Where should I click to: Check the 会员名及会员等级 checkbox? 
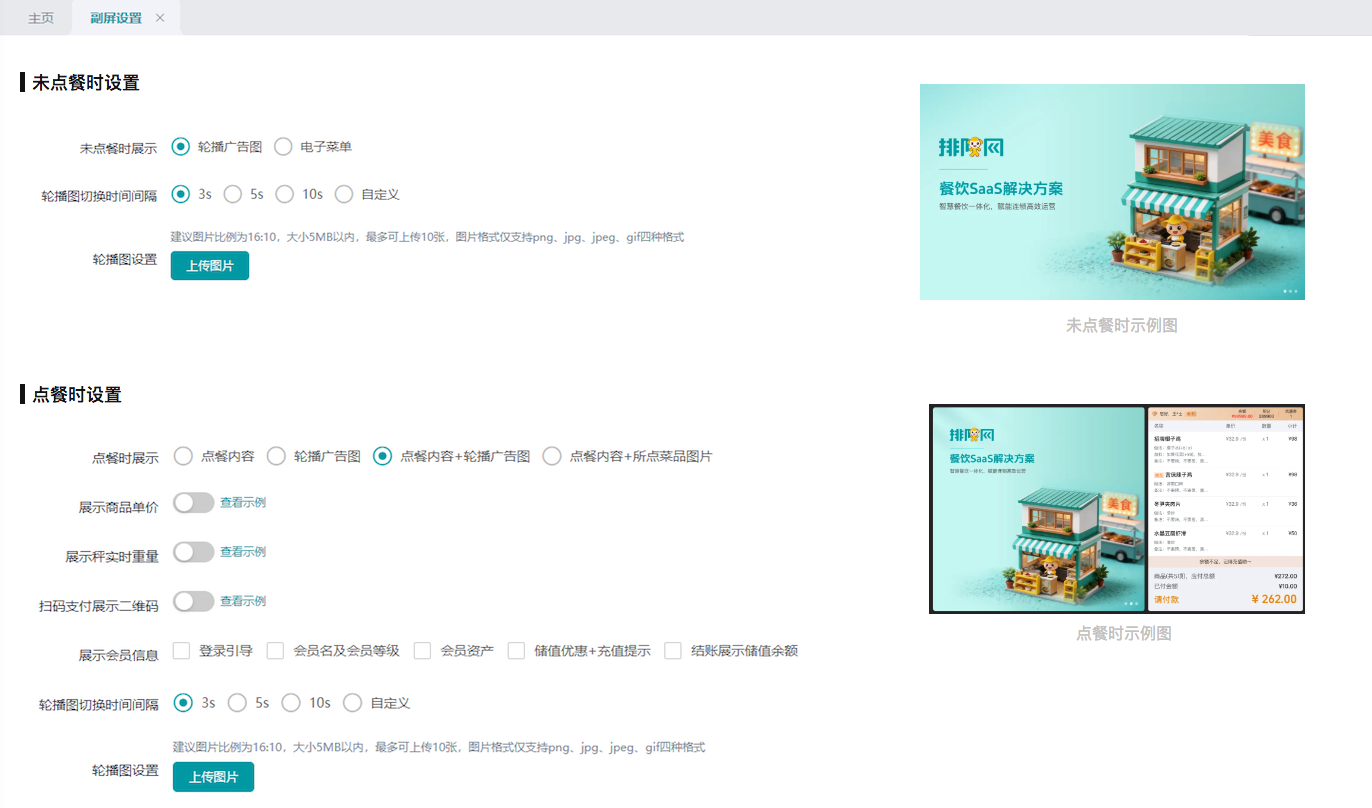pyautogui.click(x=276, y=651)
